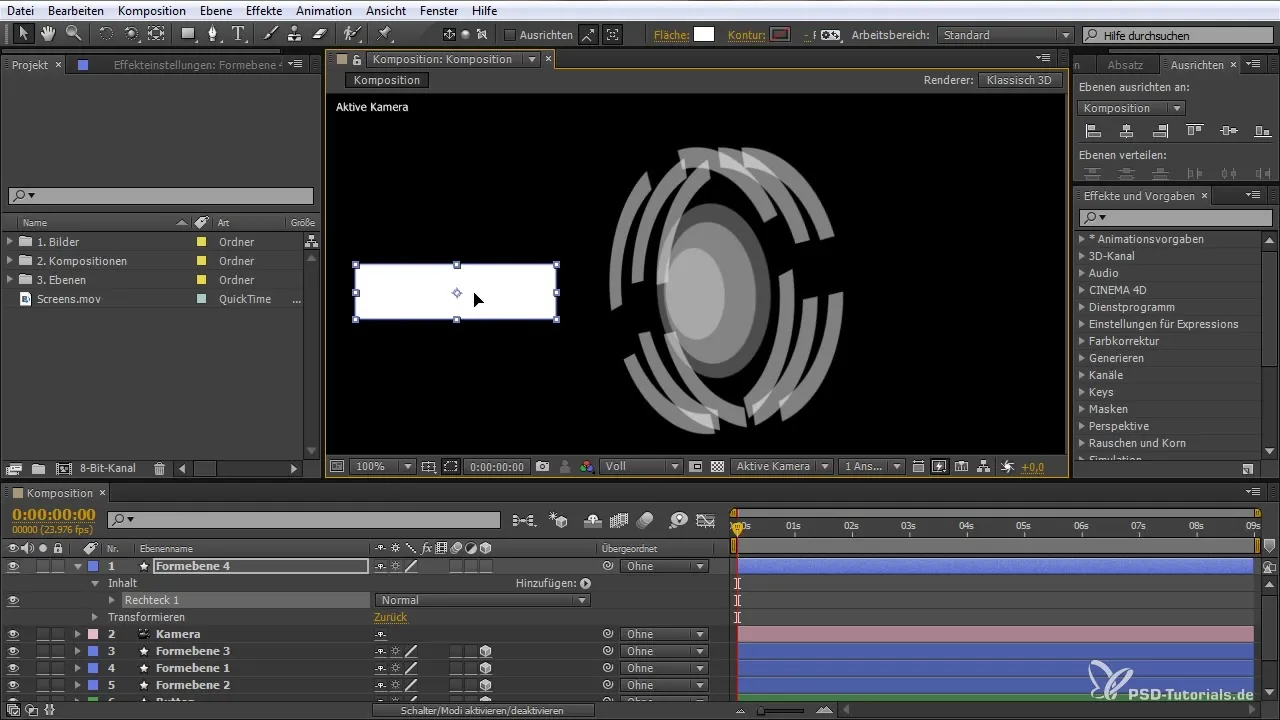Click the 8-Bit-Kanal color depth button
This screenshot has height=720, width=1280.
click(x=109, y=468)
